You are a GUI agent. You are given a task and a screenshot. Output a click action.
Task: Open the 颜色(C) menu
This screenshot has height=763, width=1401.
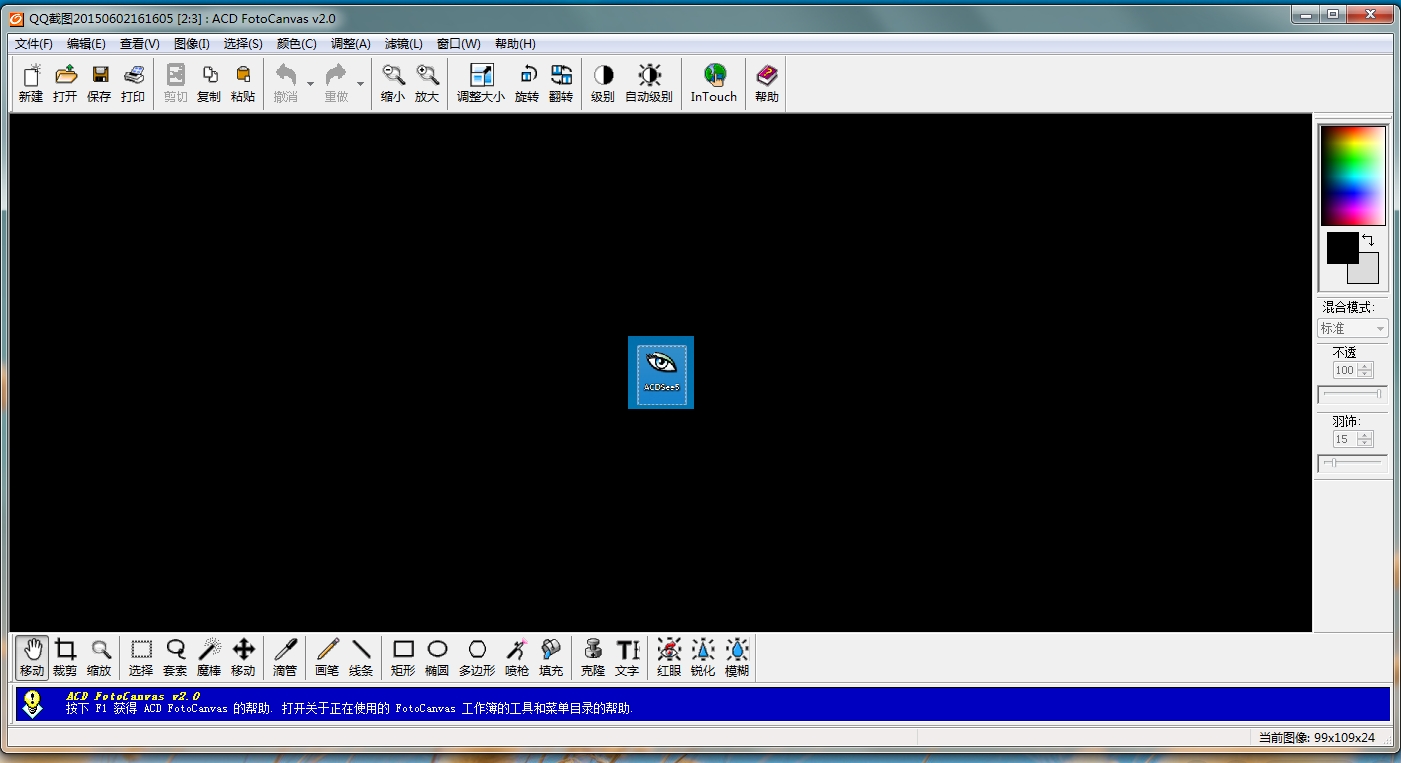coord(296,44)
